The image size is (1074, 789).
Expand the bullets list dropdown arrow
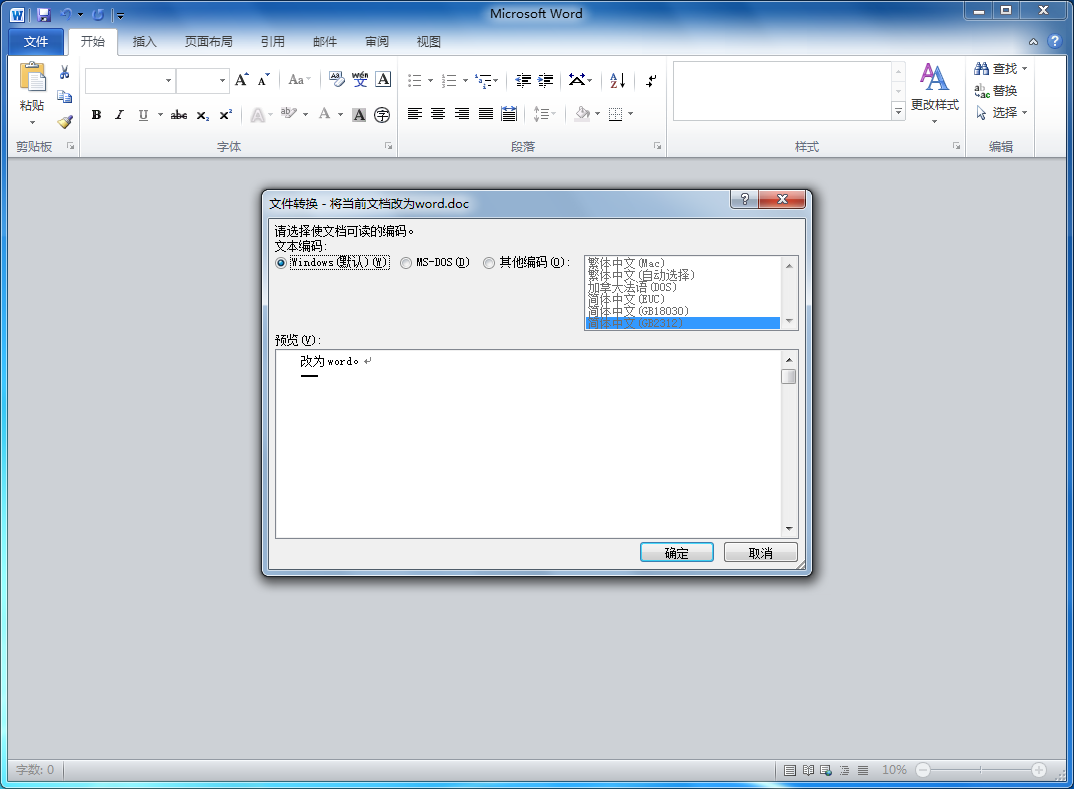point(431,80)
